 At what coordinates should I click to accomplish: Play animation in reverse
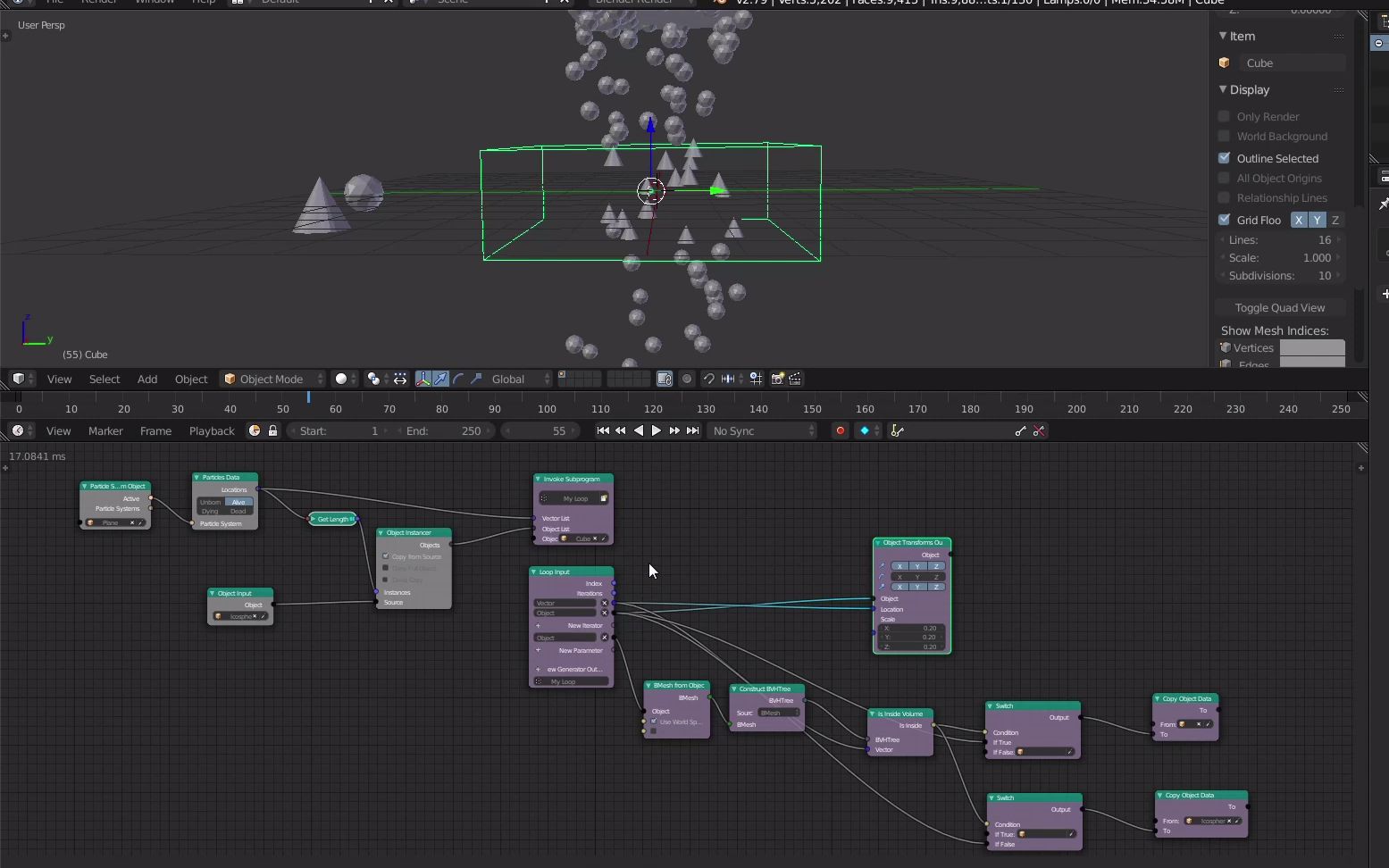(639, 430)
